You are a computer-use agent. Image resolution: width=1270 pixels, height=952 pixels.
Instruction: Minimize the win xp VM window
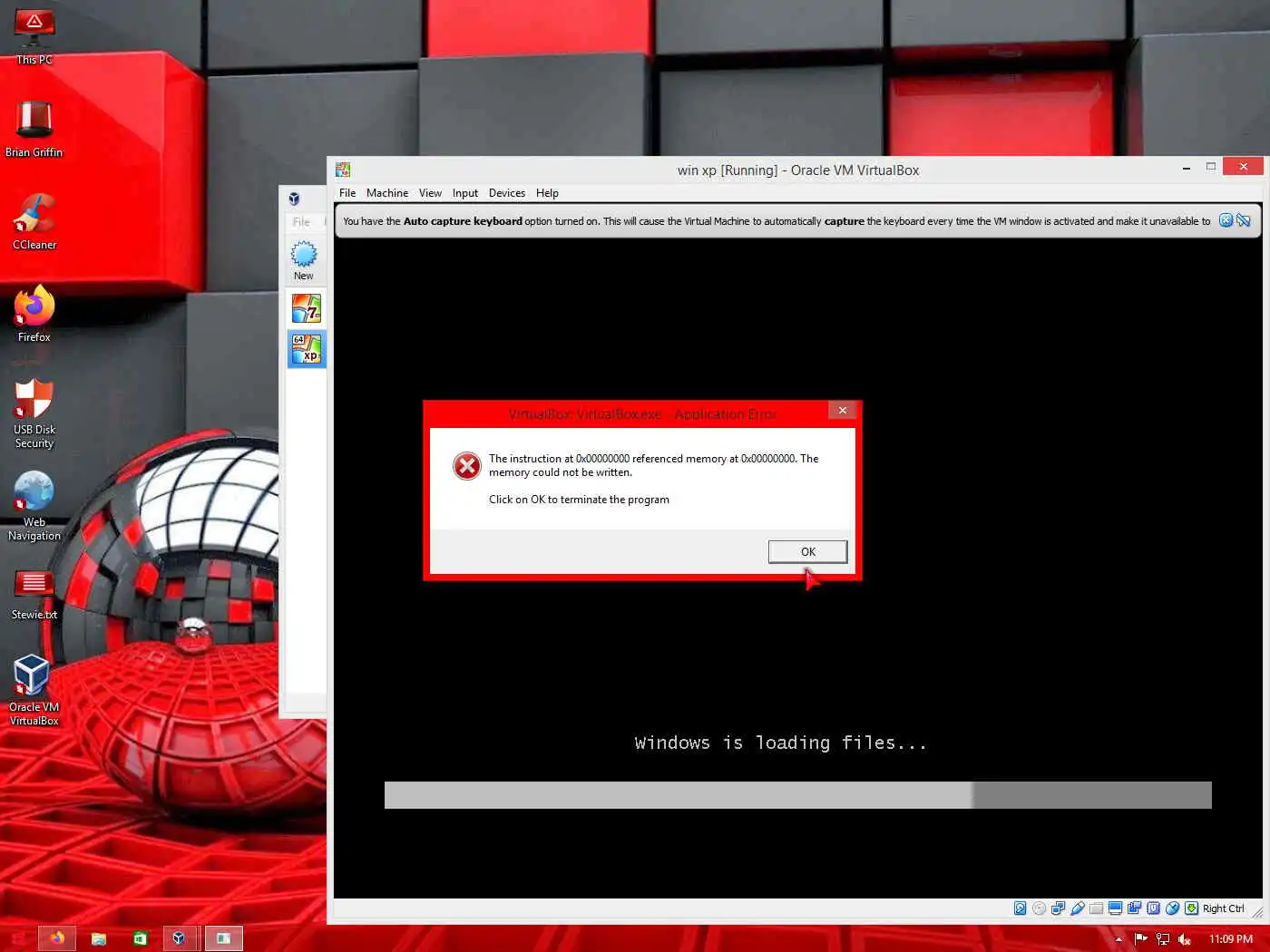1187,168
